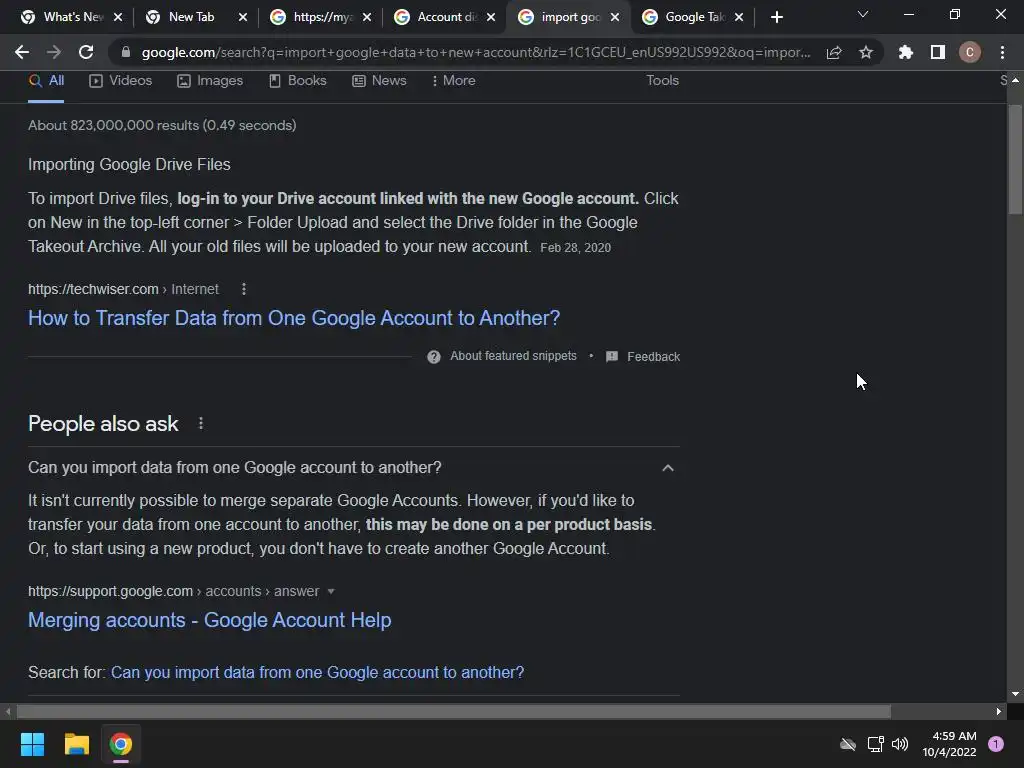Open network status tray icon
This screenshot has height=768, width=1024.
click(x=875, y=744)
